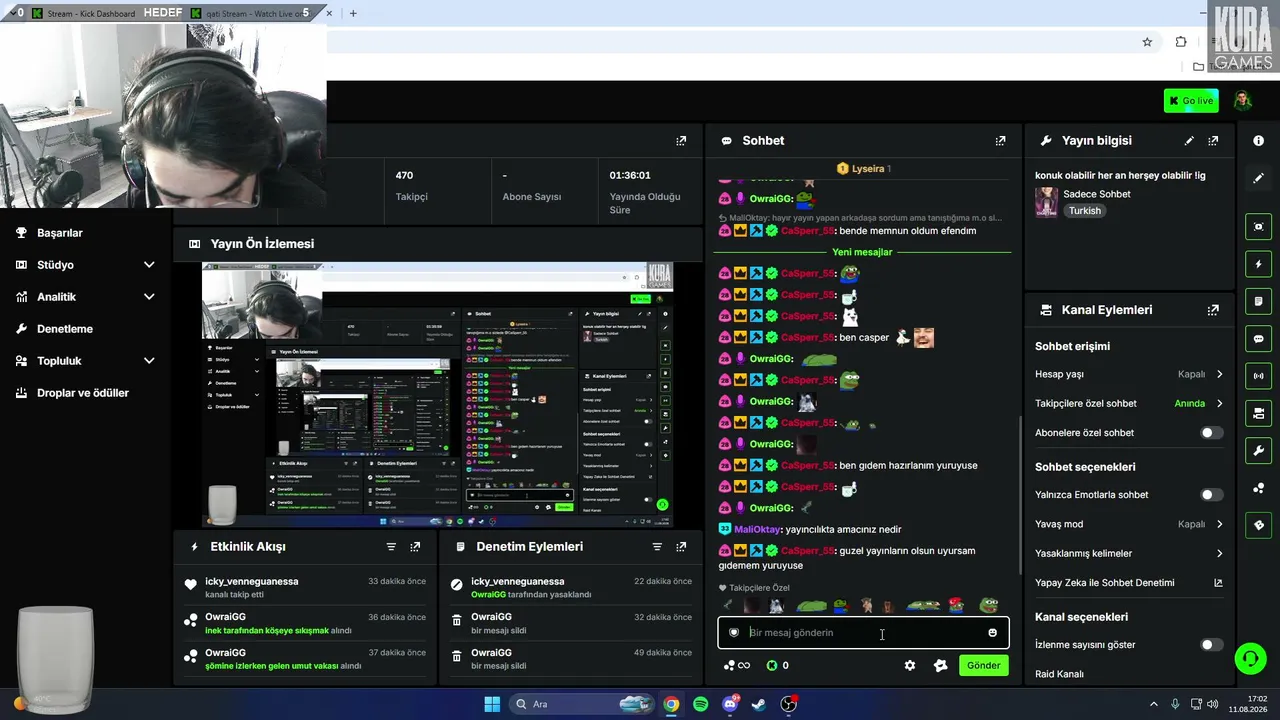Open a new browser tab
This screenshot has width=1280, height=720.
click(353, 13)
